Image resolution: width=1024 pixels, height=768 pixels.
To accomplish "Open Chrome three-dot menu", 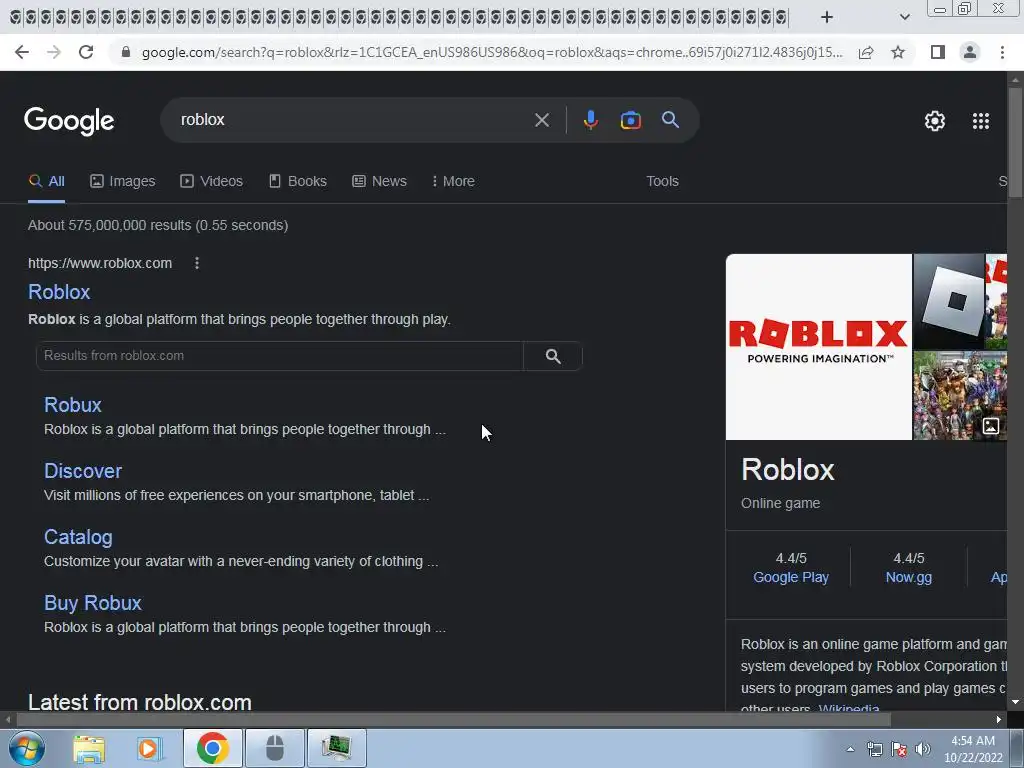I will click(x=1002, y=52).
